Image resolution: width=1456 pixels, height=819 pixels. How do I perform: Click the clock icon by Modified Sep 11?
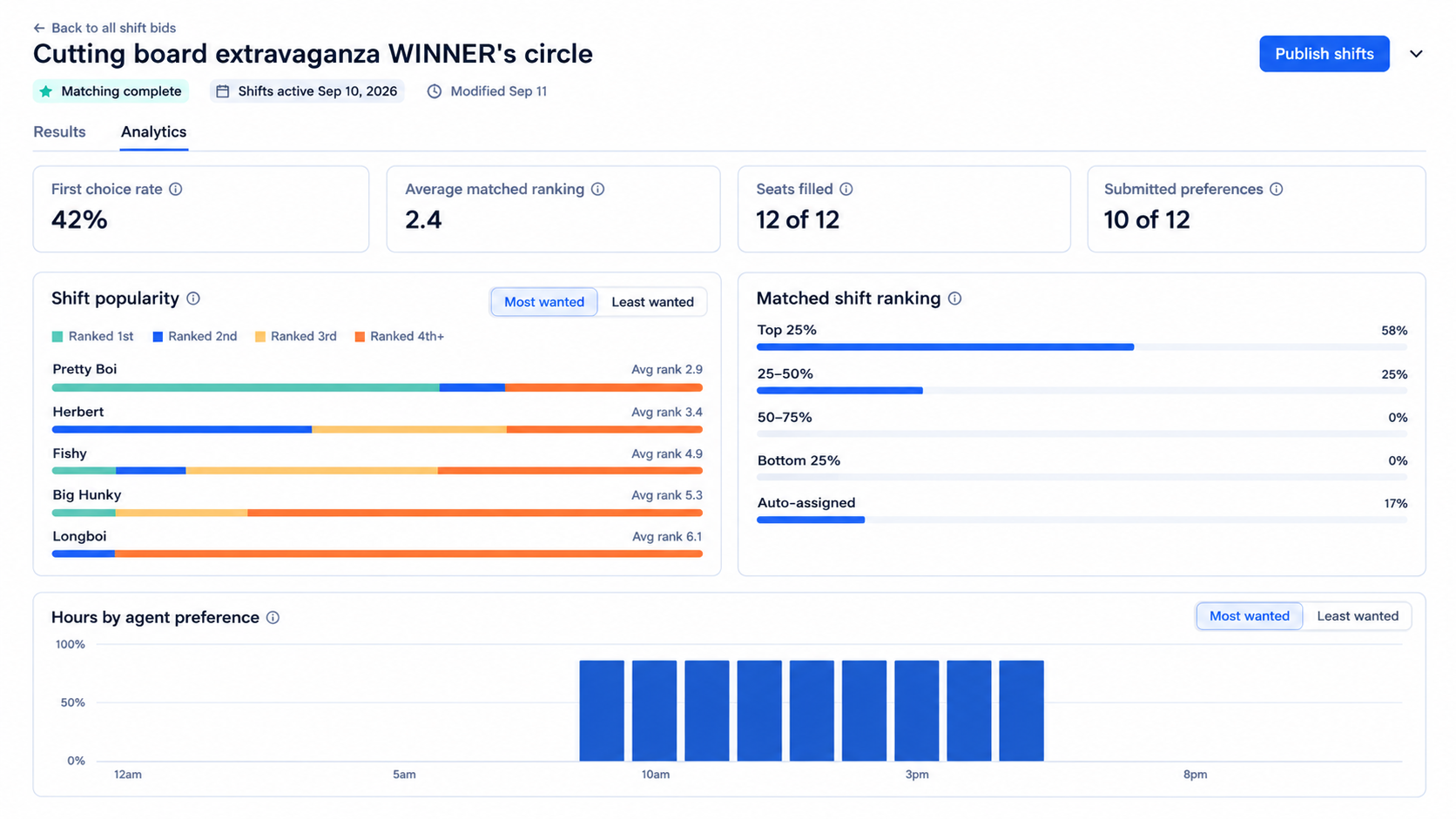click(435, 91)
